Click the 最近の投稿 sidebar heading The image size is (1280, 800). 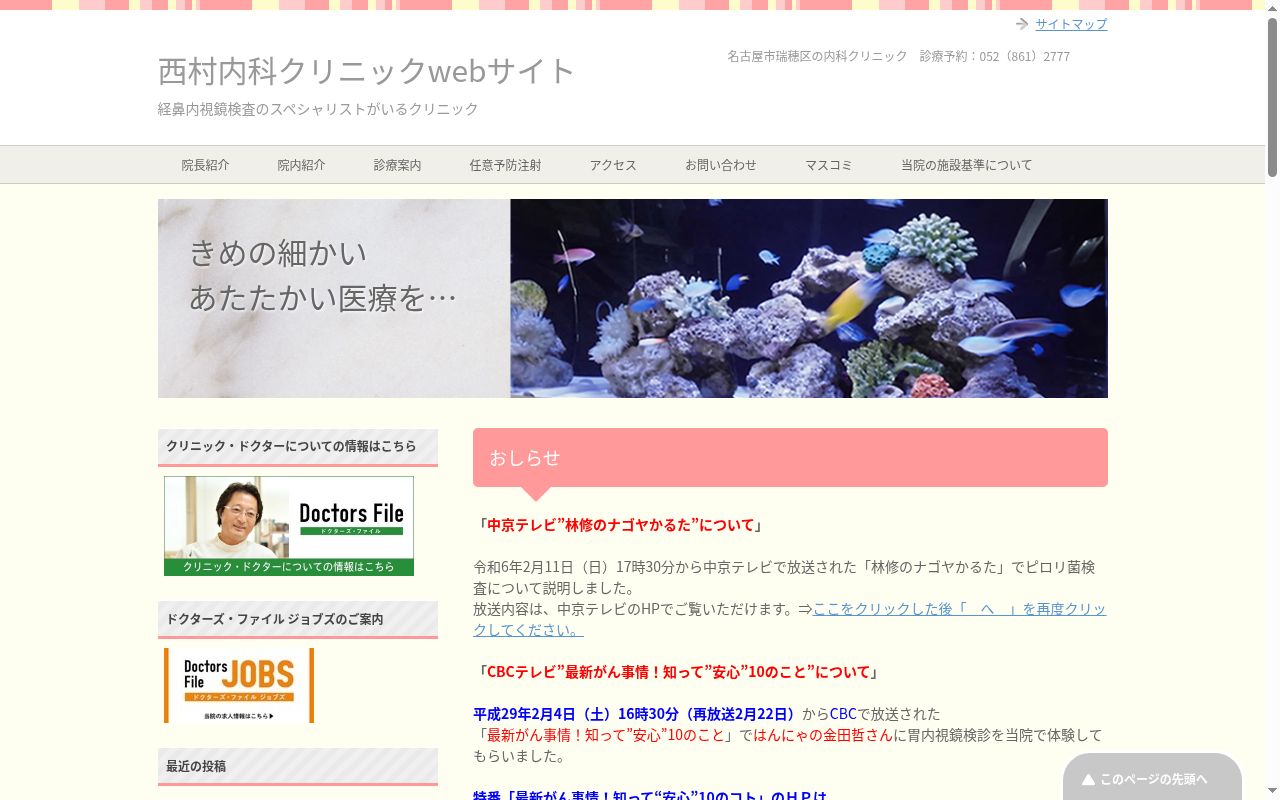point(298,766)
